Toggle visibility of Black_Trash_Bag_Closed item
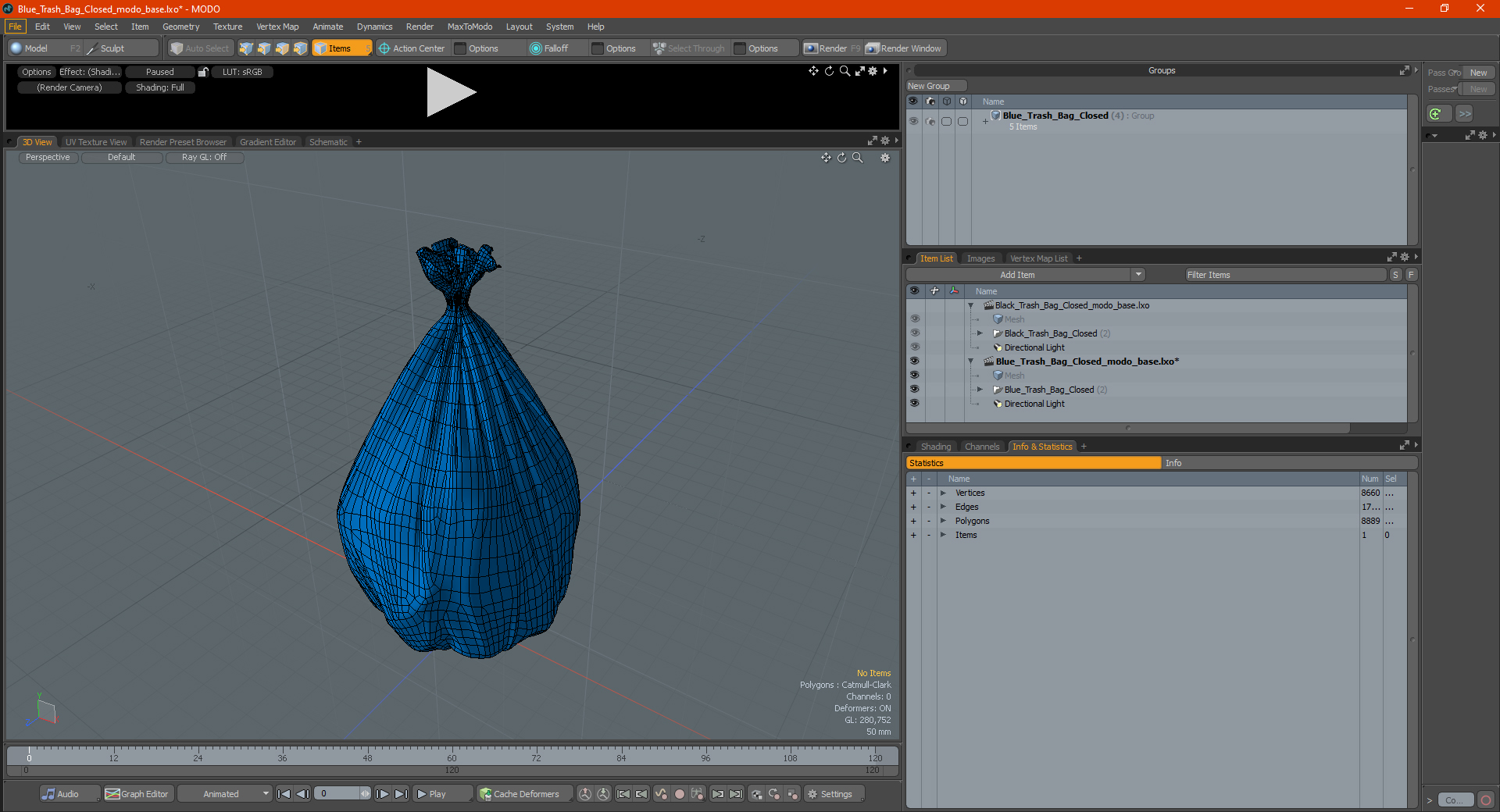 914,333
